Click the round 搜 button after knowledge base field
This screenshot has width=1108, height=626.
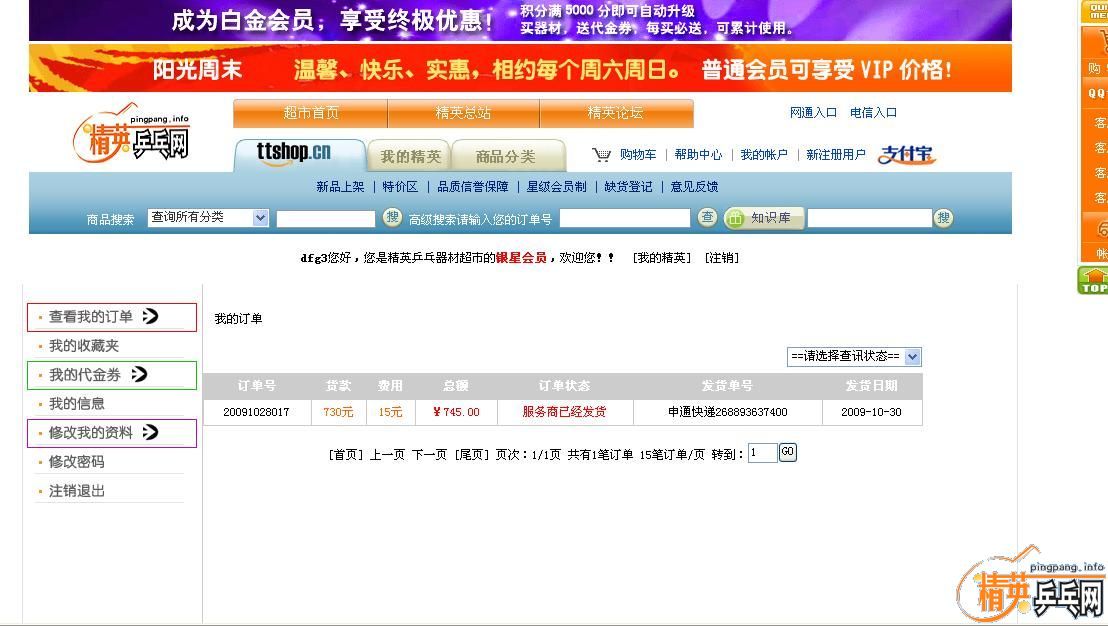point(943,218)
